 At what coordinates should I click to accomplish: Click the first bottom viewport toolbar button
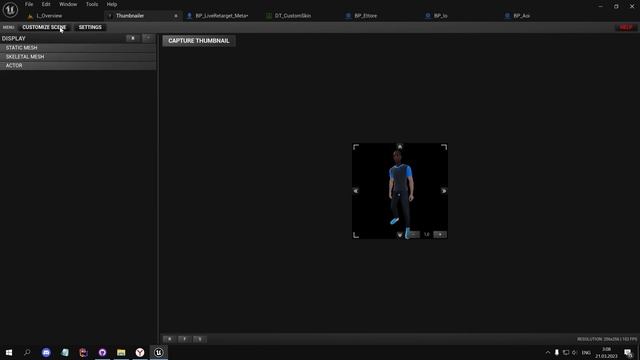169,339
